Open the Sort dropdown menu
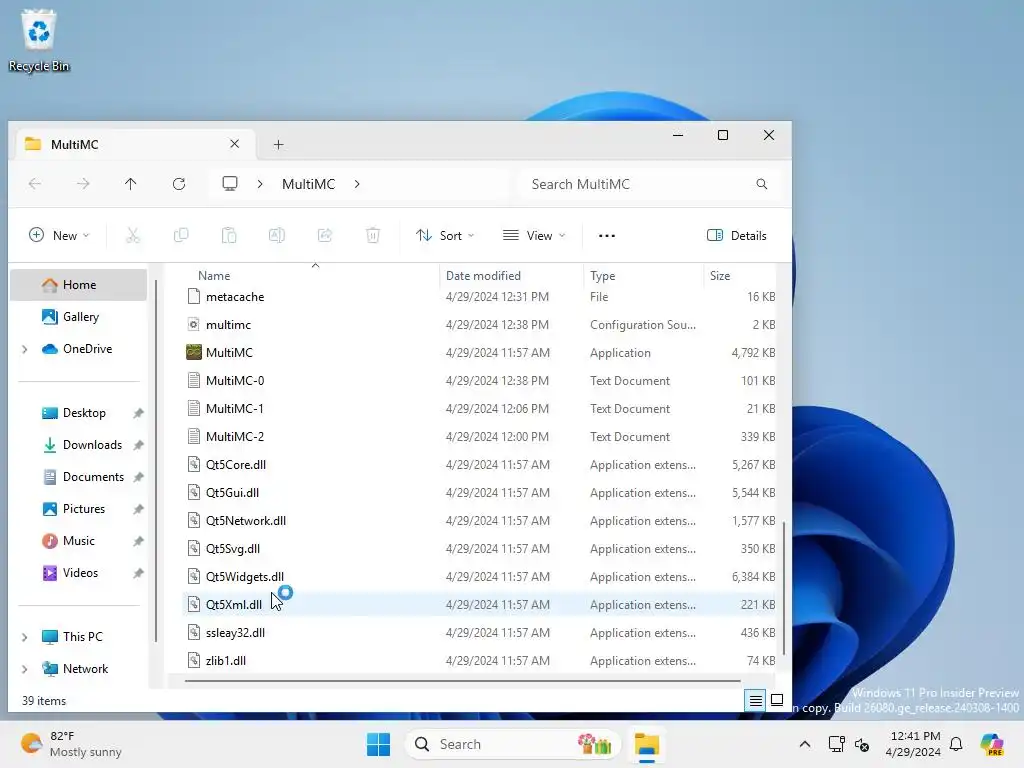Viewport: 1024px width, 768px height. pyautogui.click(x=445, y=236)
